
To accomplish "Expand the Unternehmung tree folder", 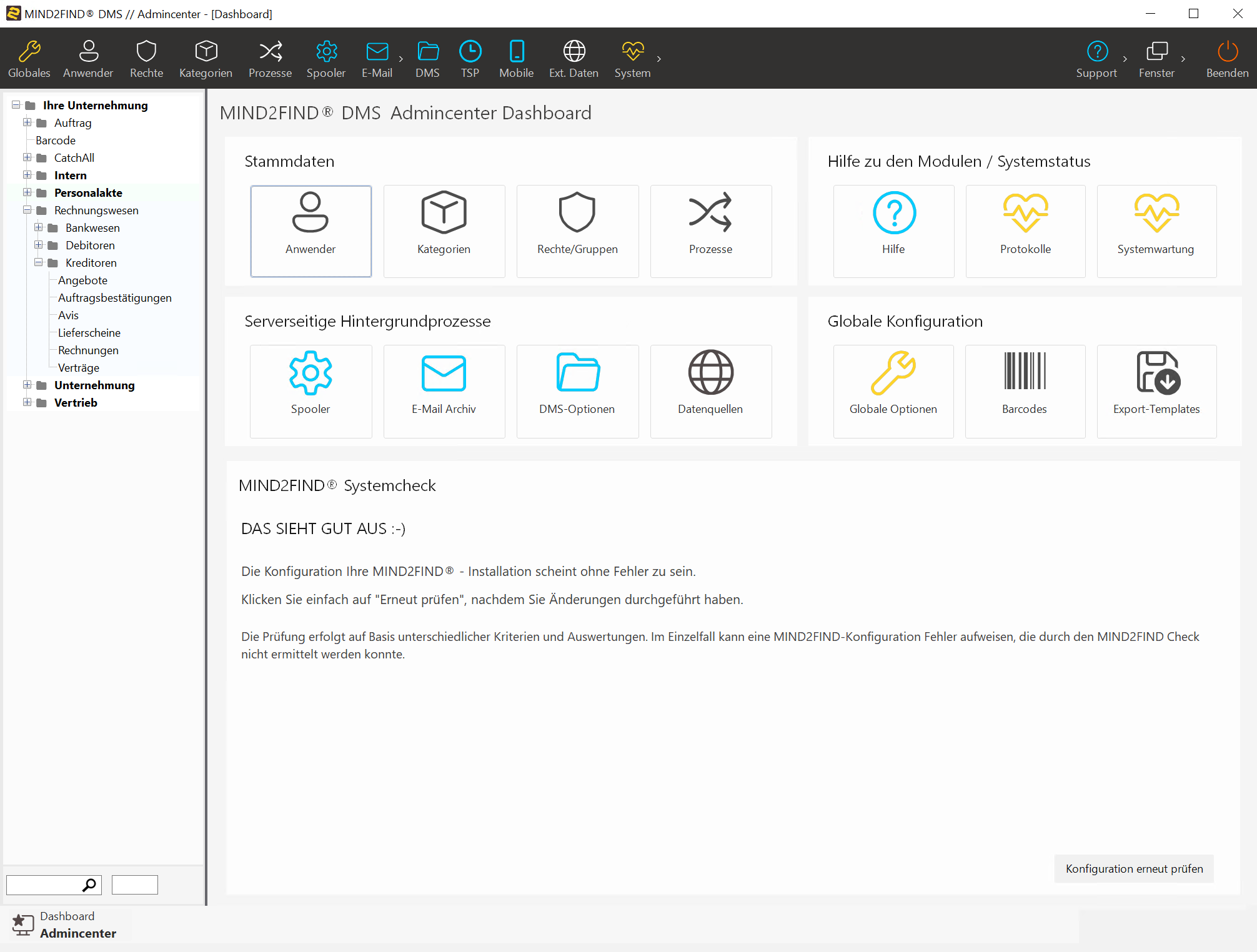I will pos(27,385).
